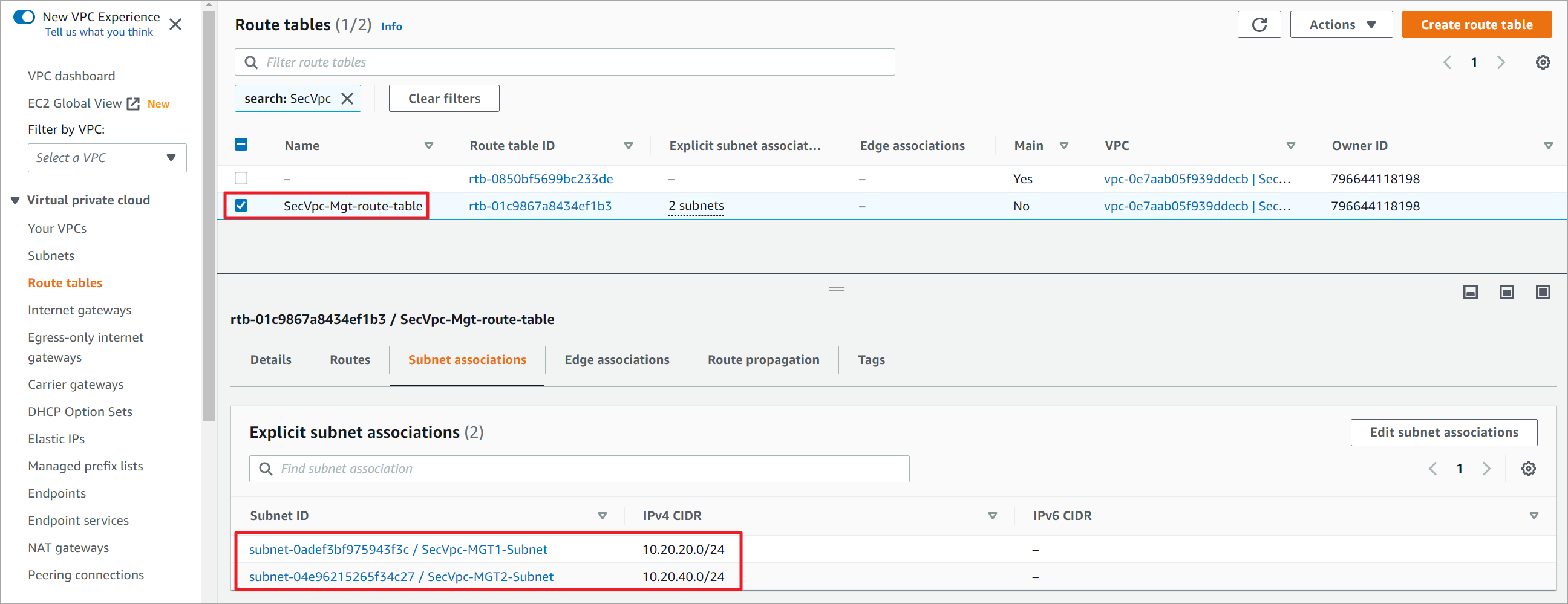
Task: Click the sidebar vertical scrollbar
Action: tap(209, 216)
